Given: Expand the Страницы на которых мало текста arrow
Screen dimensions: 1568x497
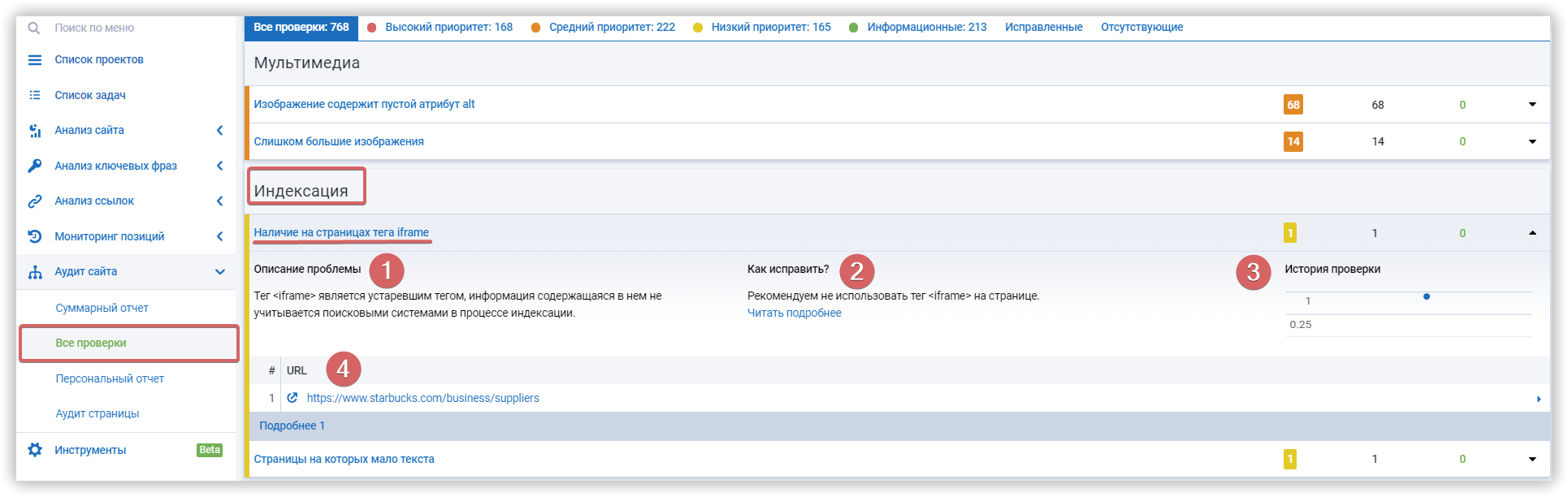Looking at the screenshot, I should tap(1532, 459).
